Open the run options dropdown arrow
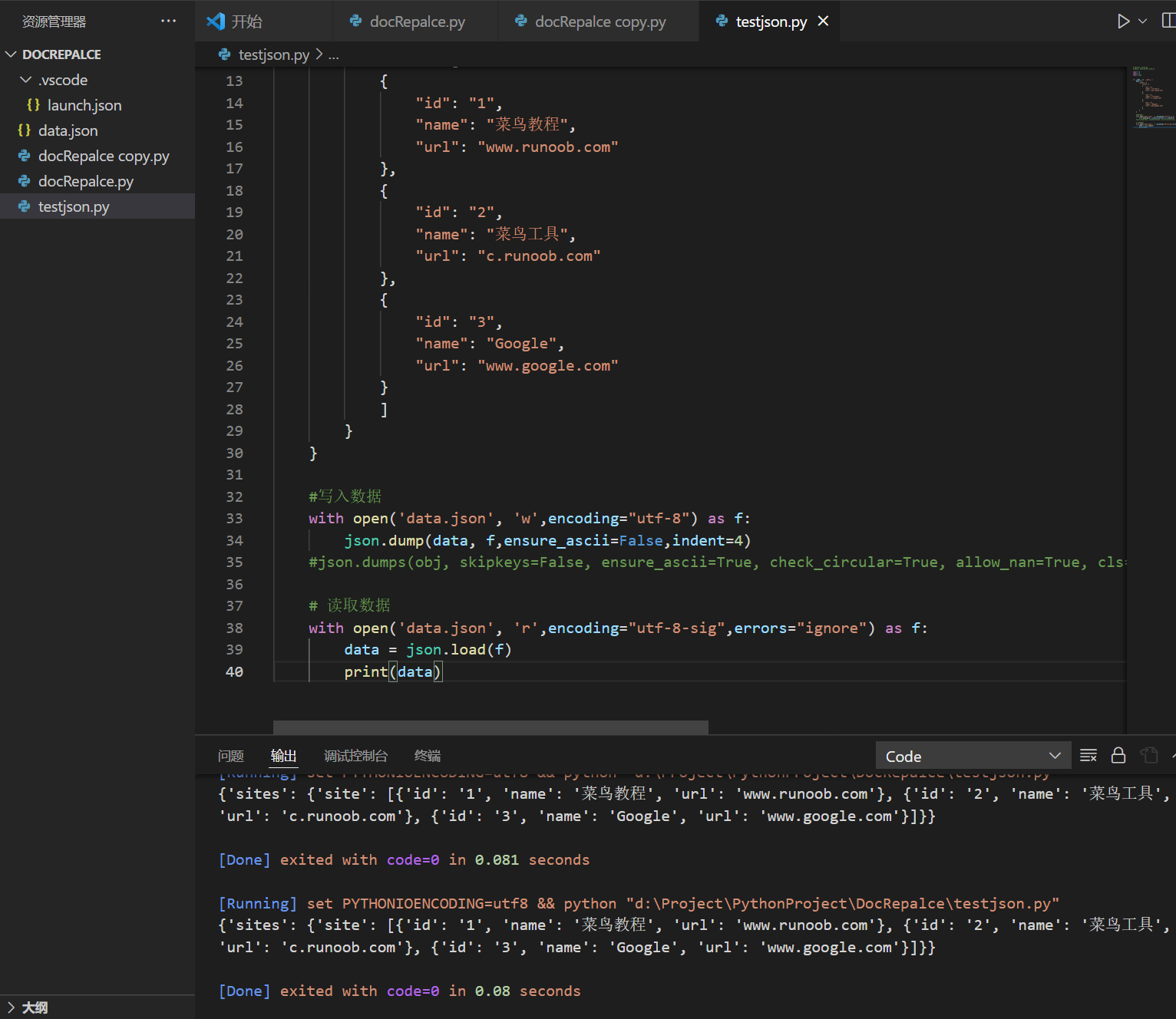This screenshot has width=1176, height=1019. [1142, 21]
